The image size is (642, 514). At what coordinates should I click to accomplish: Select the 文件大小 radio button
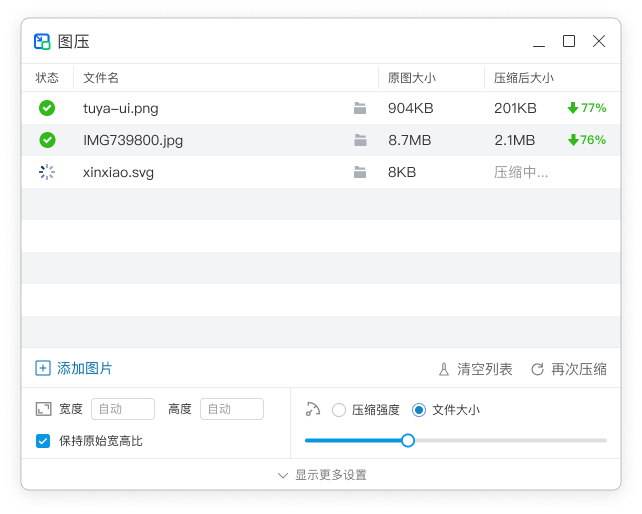tap(419, 409)
